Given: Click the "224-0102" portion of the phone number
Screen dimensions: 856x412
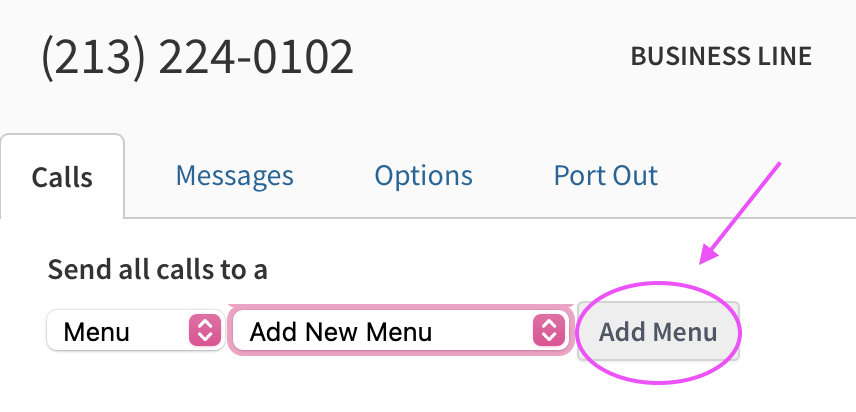Looking at the screenshot, I should click(256, 58).
